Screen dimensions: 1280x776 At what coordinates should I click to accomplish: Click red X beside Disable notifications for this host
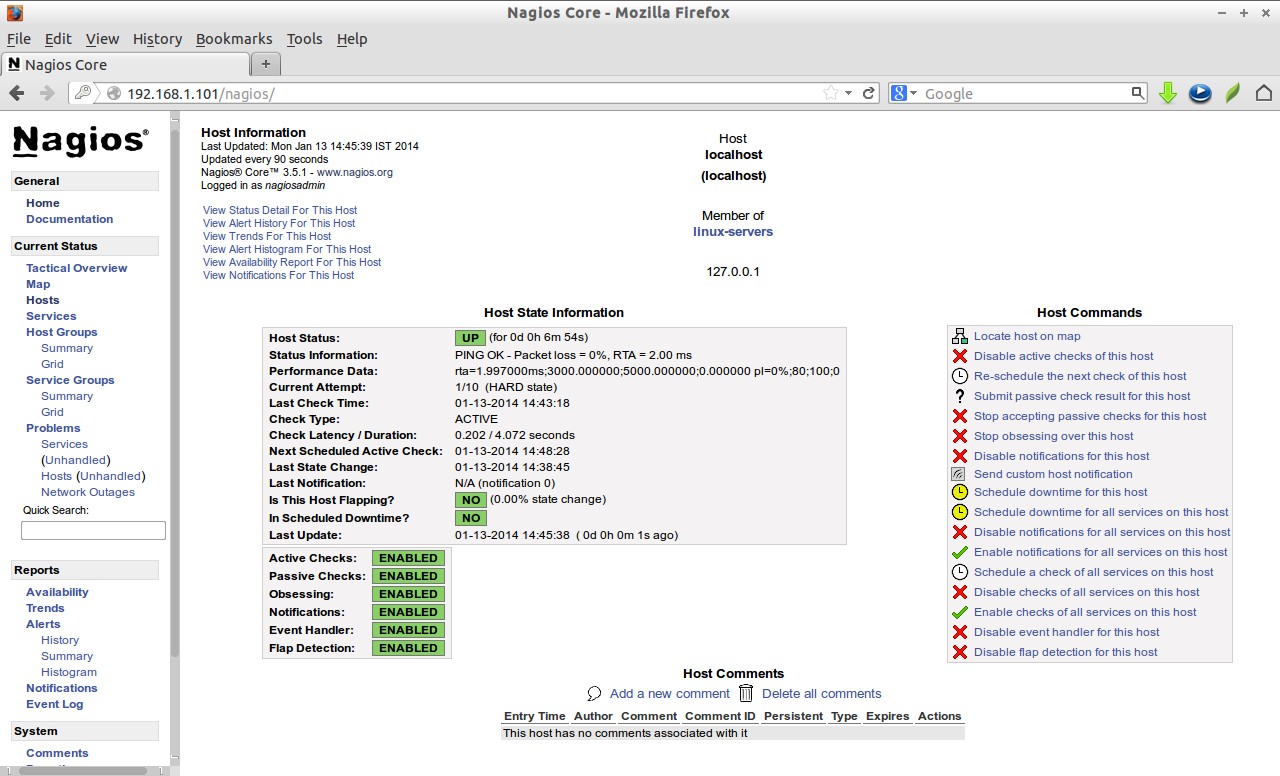(960, 456)
